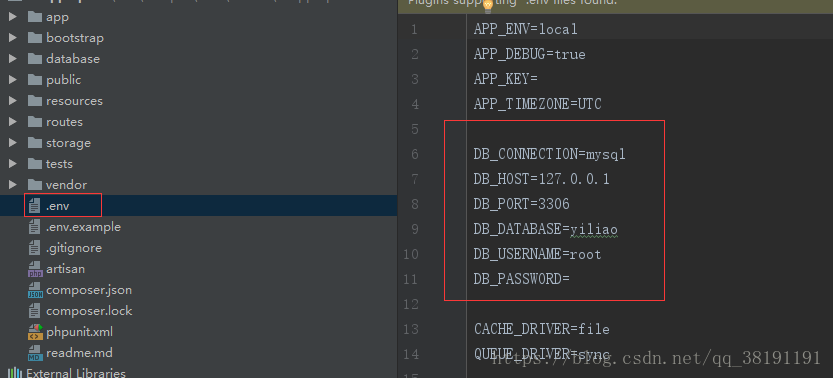The width and height of the screenshot is (833, 378).
Task: Click the composer.json JSON icon
Action: [35, 290]
